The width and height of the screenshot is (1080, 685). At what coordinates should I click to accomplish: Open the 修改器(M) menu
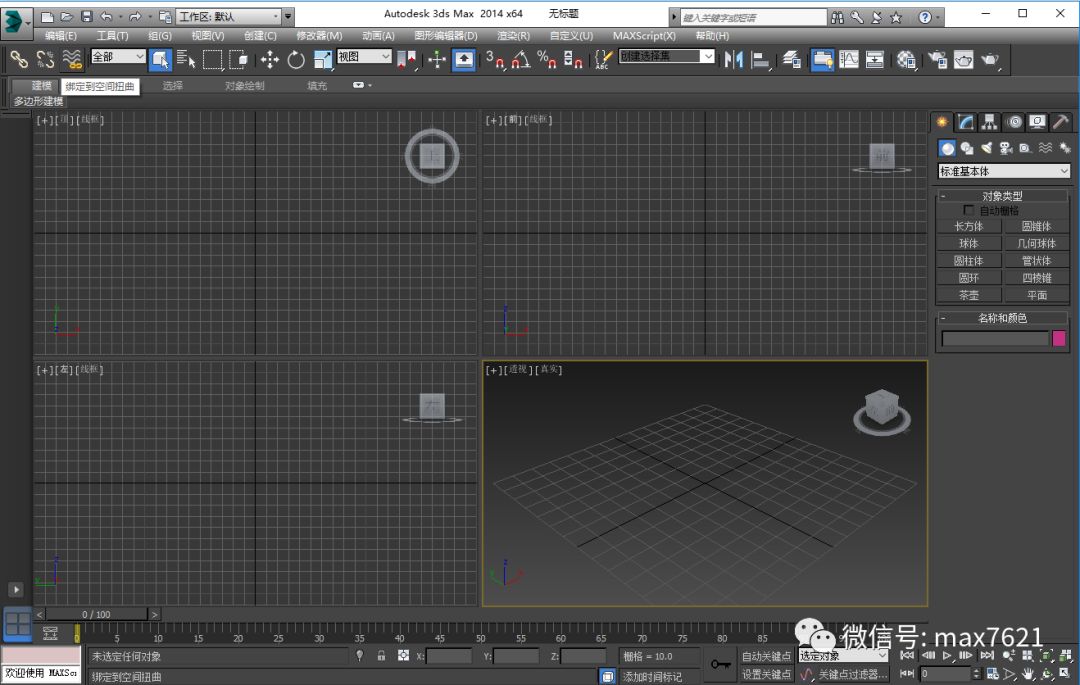[x=319, y=35]
